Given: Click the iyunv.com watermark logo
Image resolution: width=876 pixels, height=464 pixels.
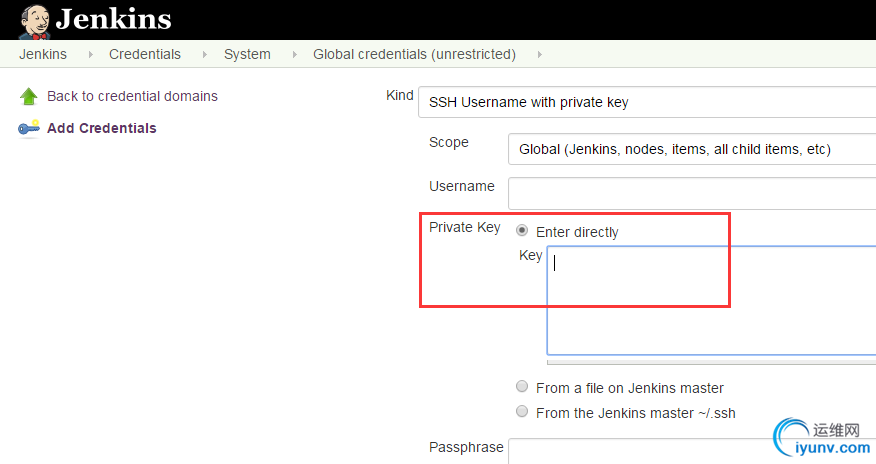Looking at the screenshot, I should pyautogui.click(x=821, y=438).
